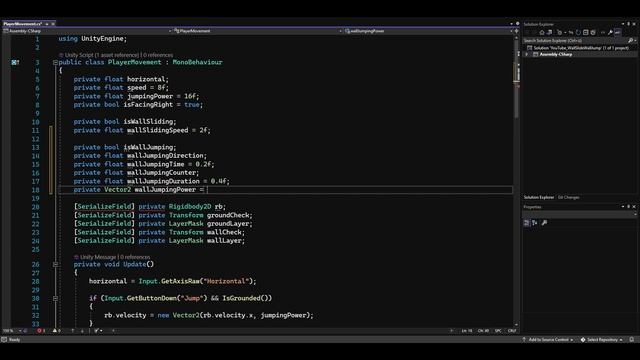This screenshot has height=360, width=640.
Task: Click the split editor icon above scrollbar
Action: pyautogui.click(x=516, y=31)
